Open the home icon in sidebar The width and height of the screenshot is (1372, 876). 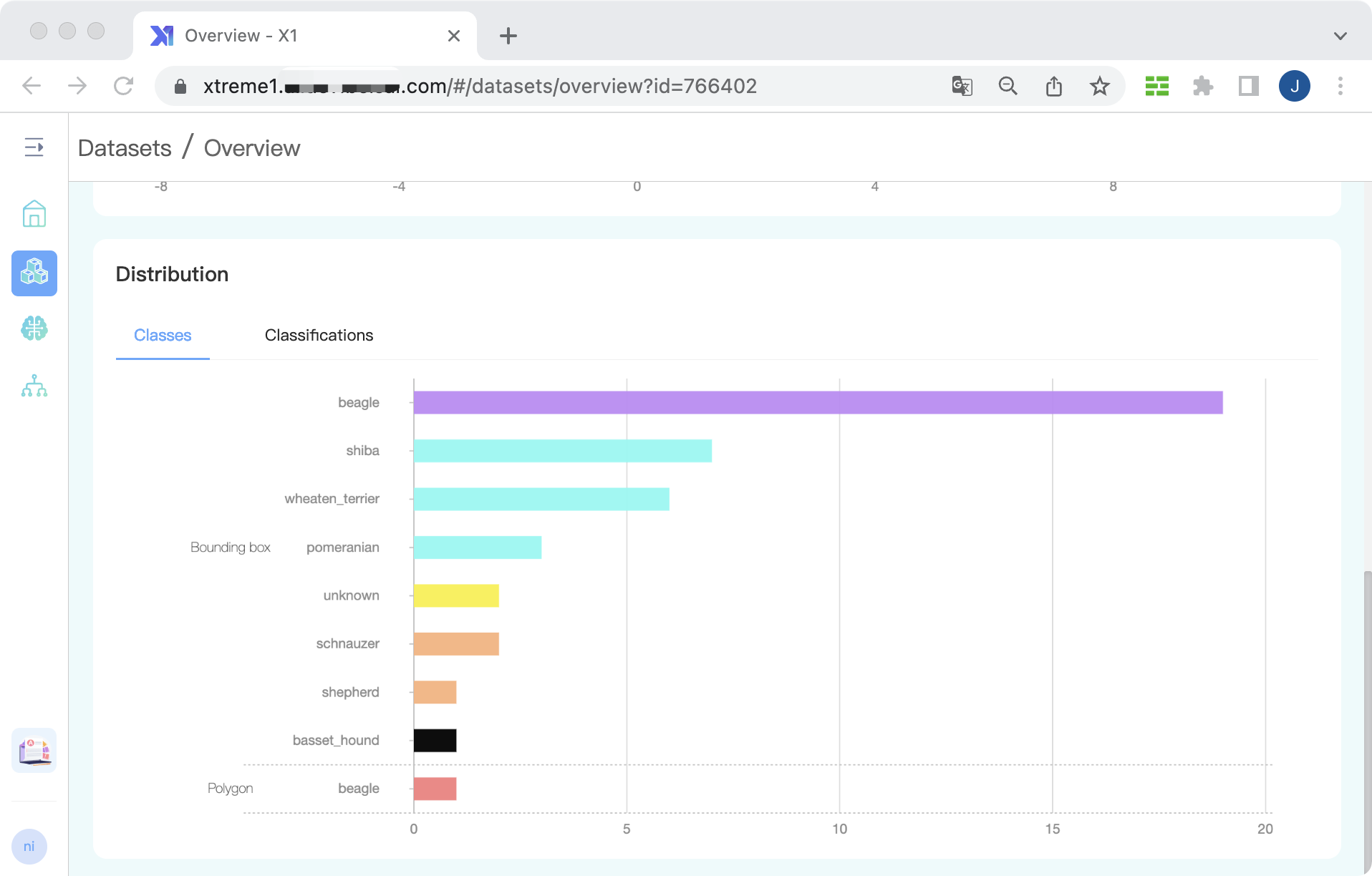tap(34, 213)
